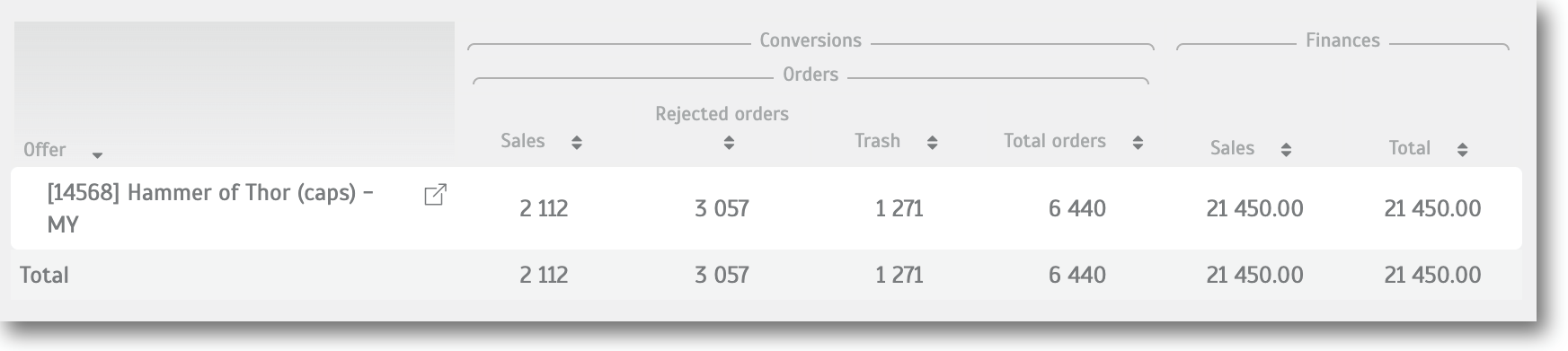Sort by Orders Sales column arrows
Screen dimensions: 1568x351
[x=577, y=143]
